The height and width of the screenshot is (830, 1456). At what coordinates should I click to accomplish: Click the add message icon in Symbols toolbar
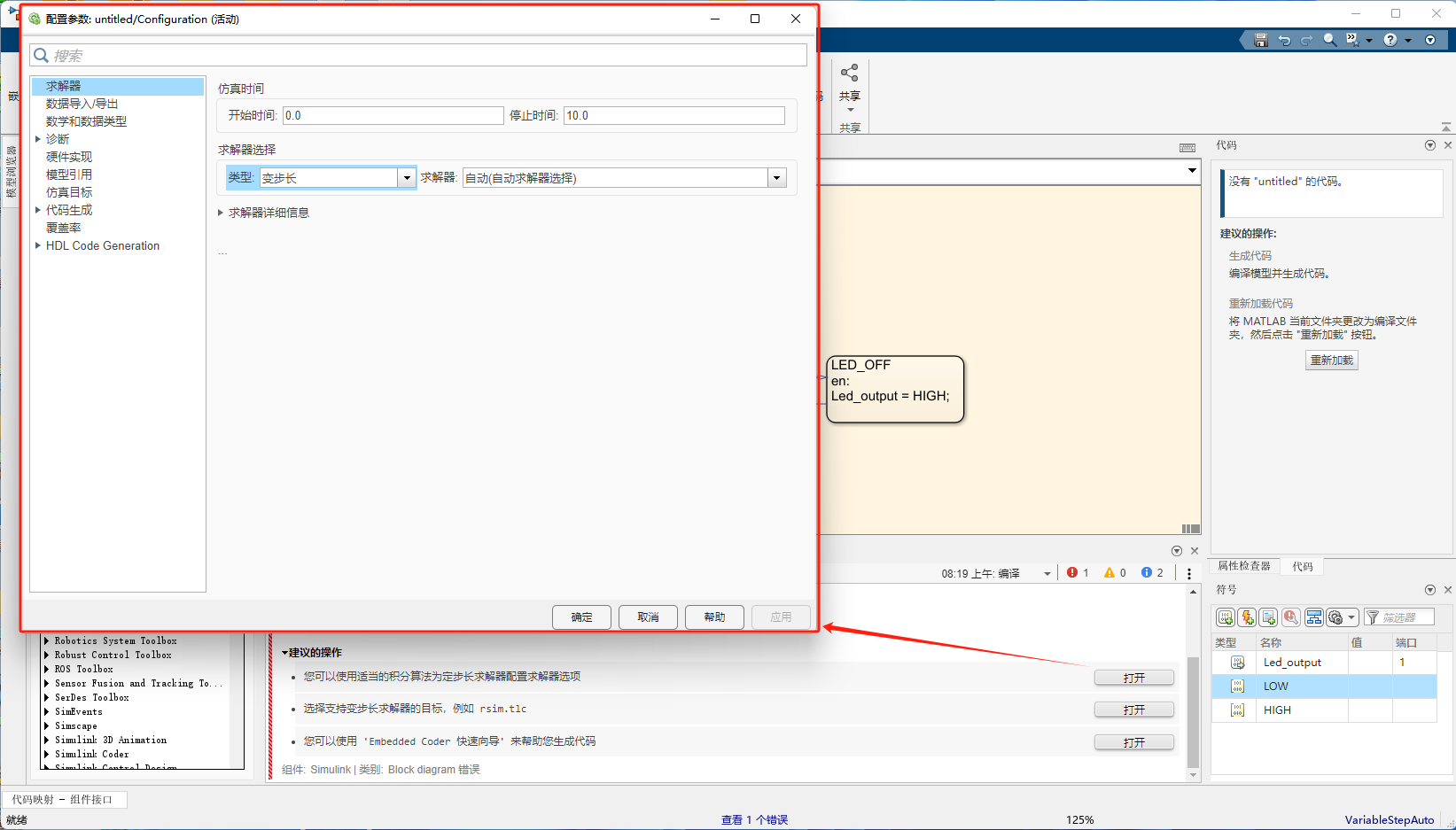(x=1268, y=617)
